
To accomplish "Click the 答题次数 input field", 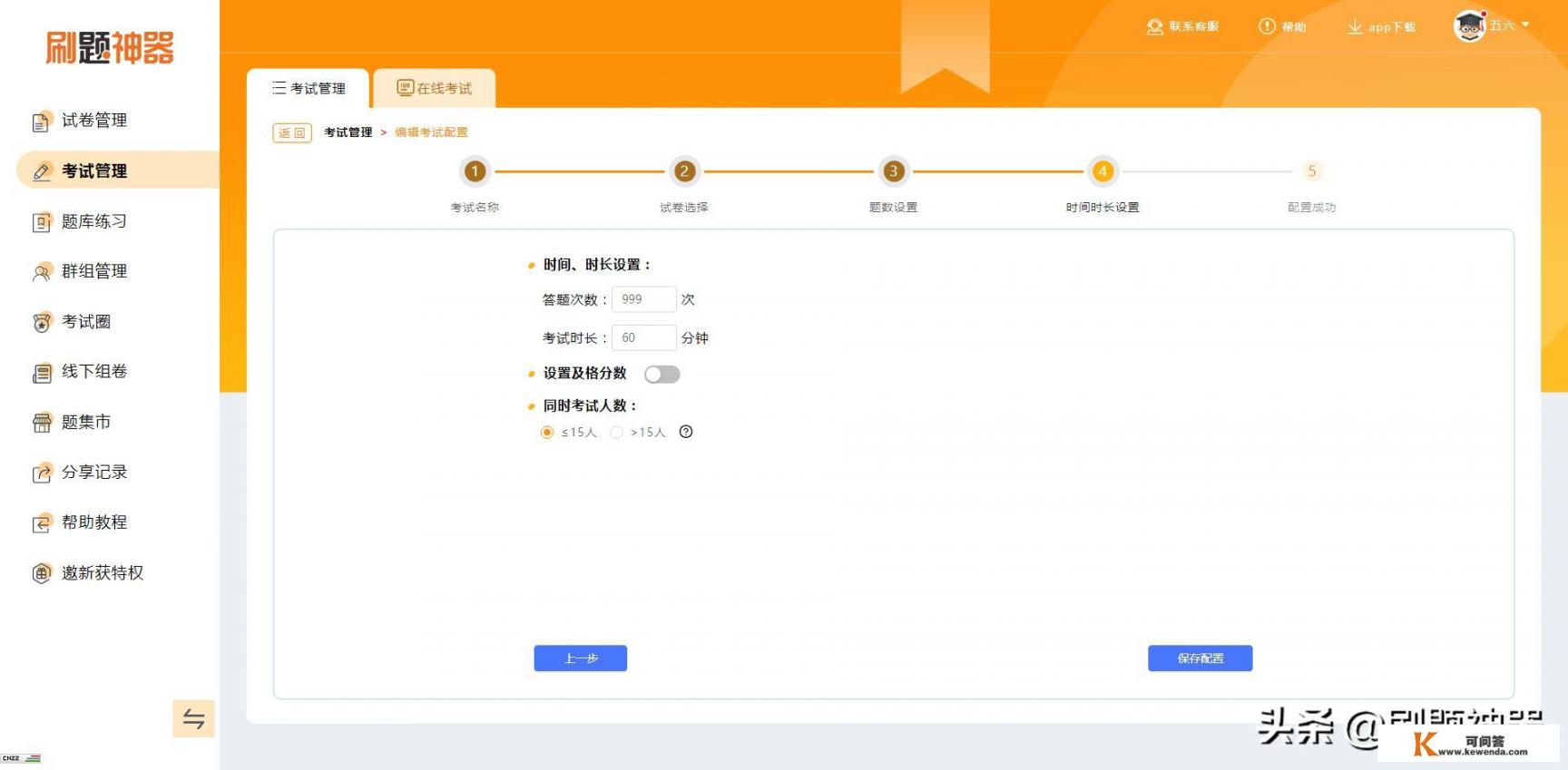I will [x=644, y=299].
